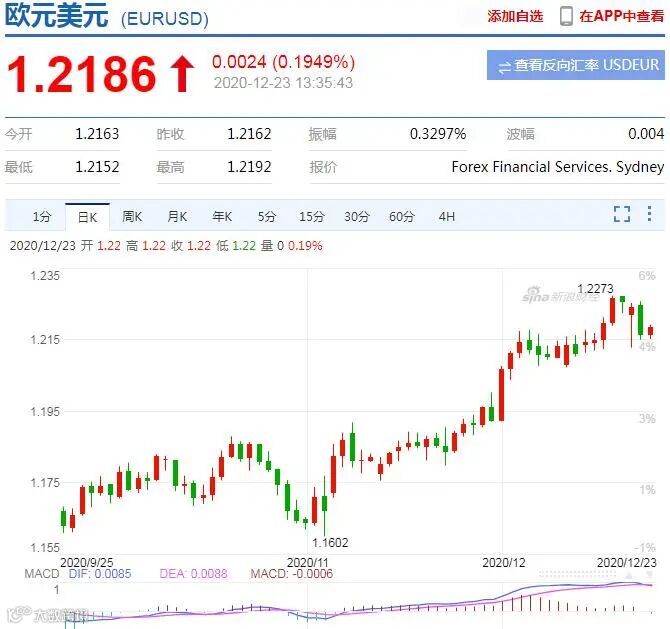Click the 欧元美元 title

click(x=56, y=16)
